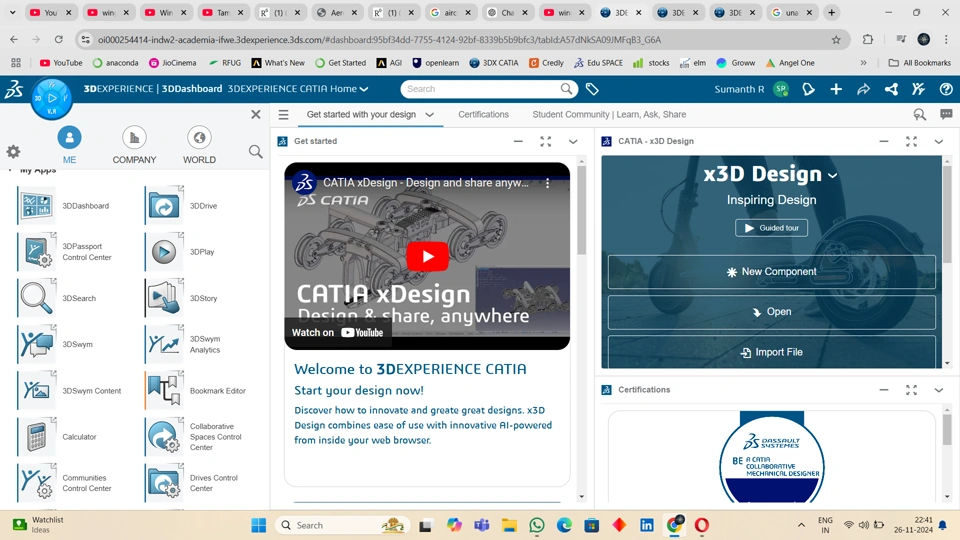Screen dimensions: 960x540
Task: Expand CATIA x3D Design widget menu
Action: (x=939, y=141)
